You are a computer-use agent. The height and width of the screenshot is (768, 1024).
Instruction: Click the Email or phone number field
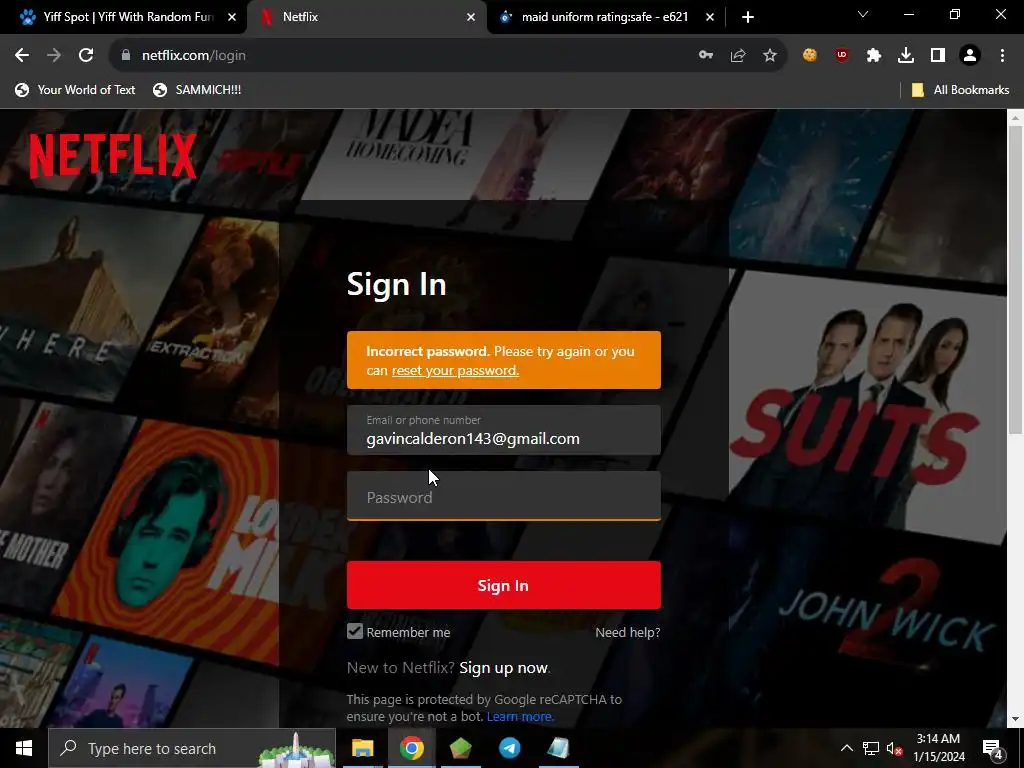click(x=504, y=430)
